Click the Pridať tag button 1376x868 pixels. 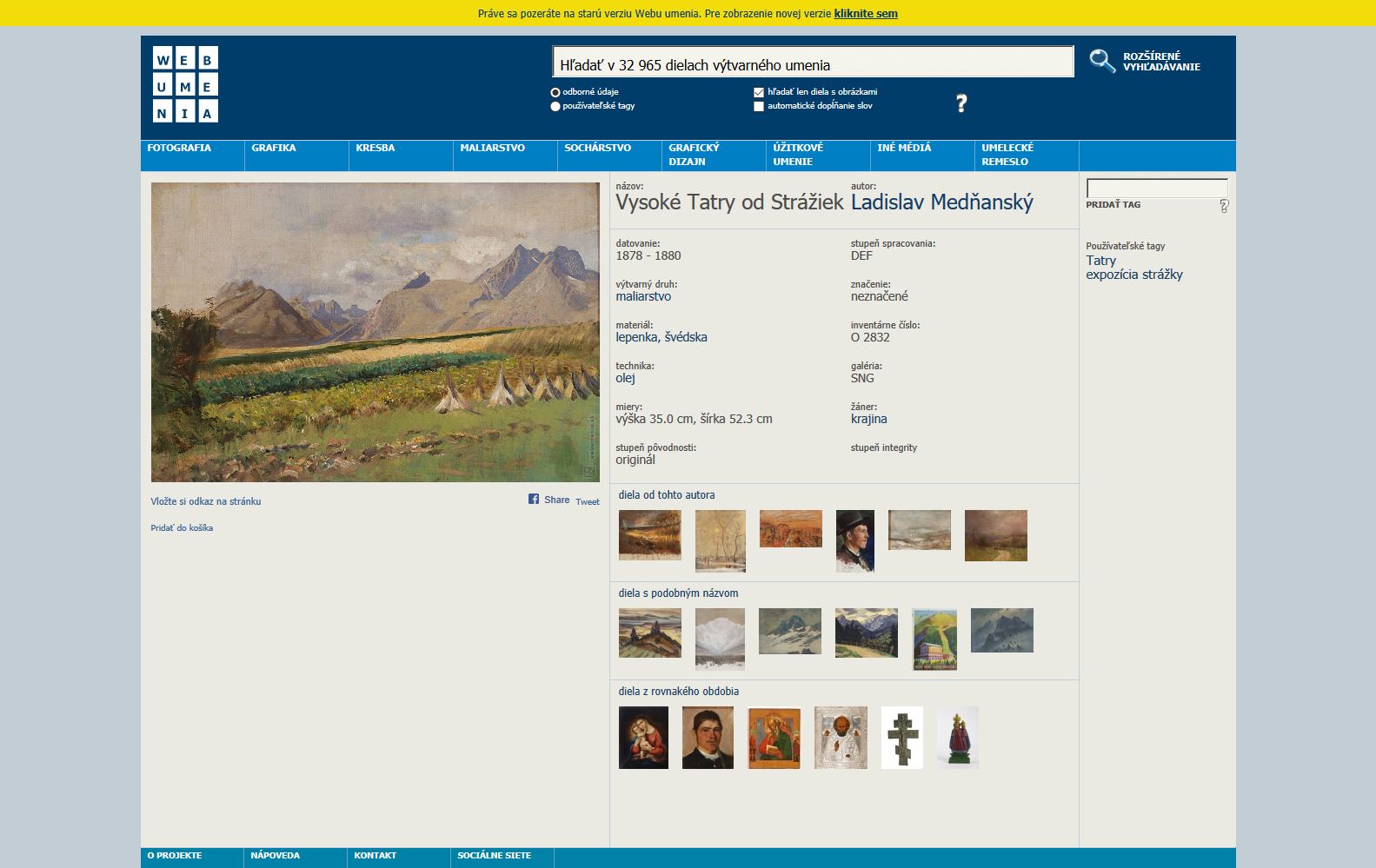[1113, 205]
